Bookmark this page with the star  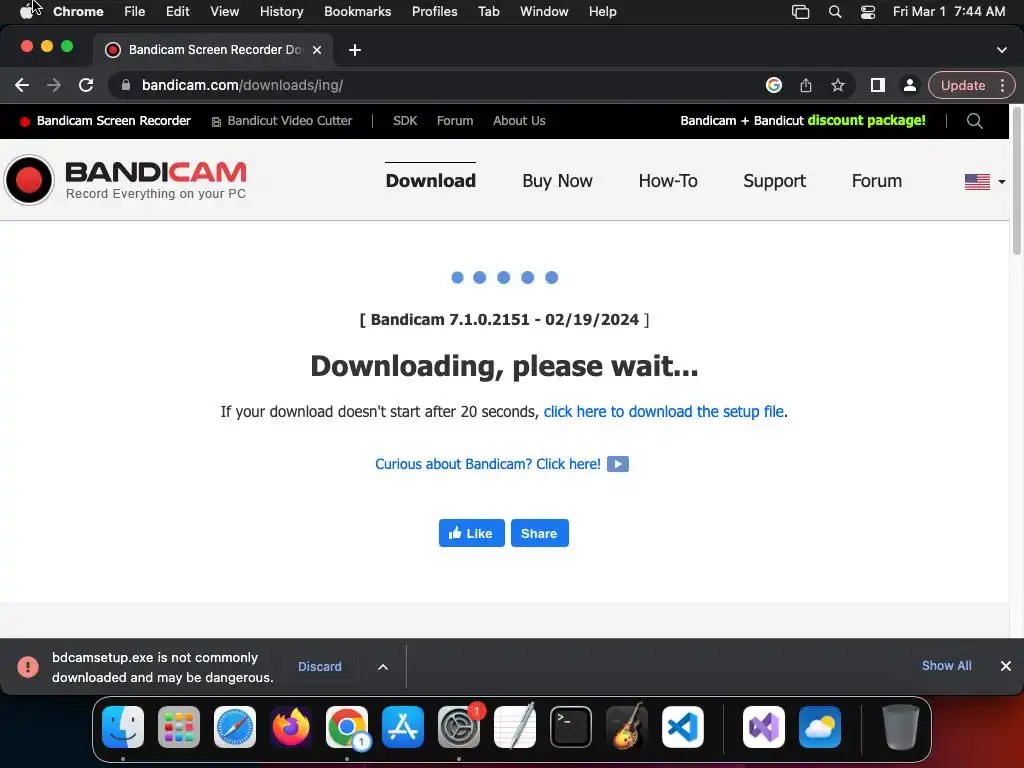coord(838,85)
